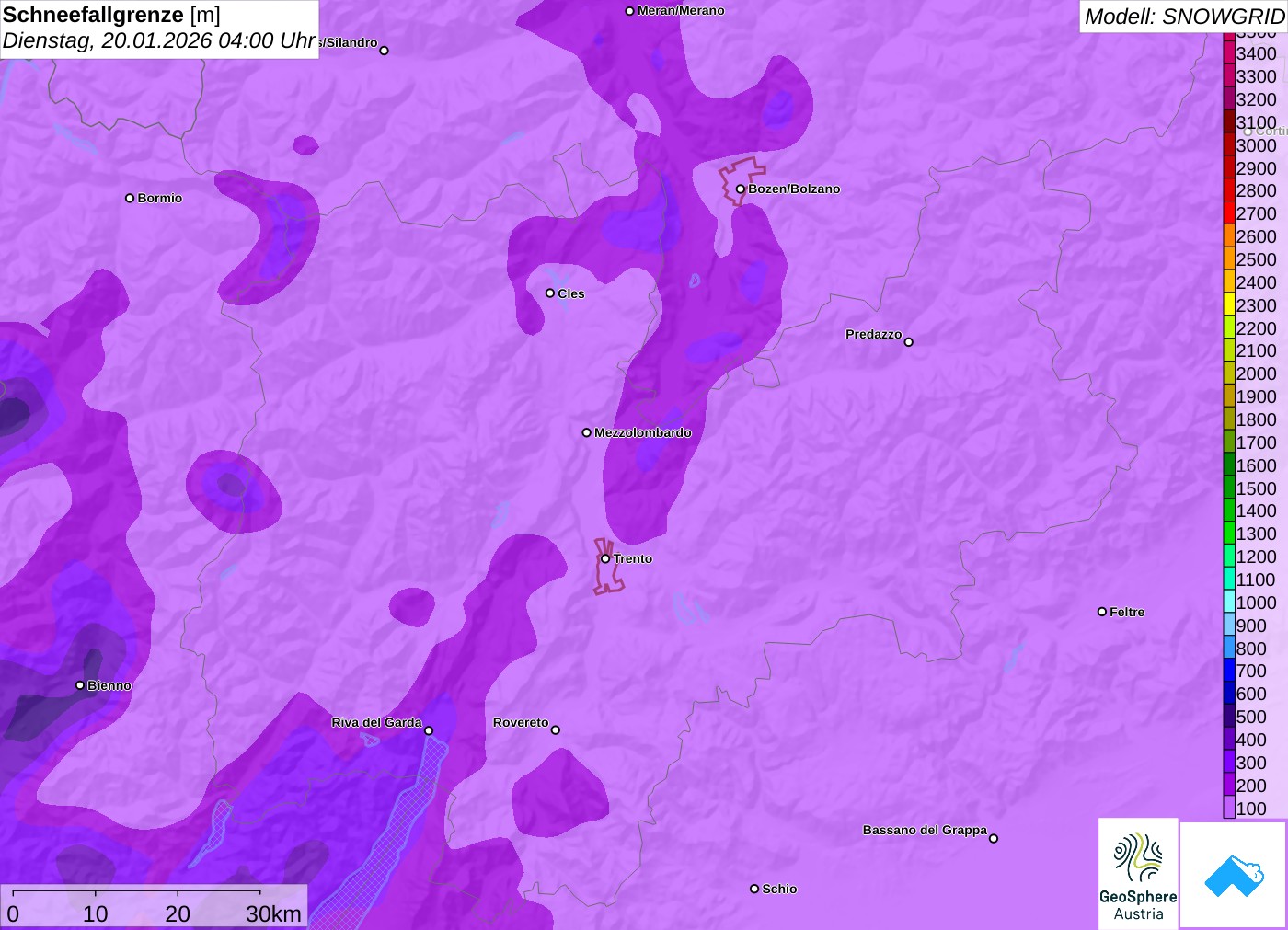Select the legend value '2000'
1288x930 pixels.
click(1256, 373)
